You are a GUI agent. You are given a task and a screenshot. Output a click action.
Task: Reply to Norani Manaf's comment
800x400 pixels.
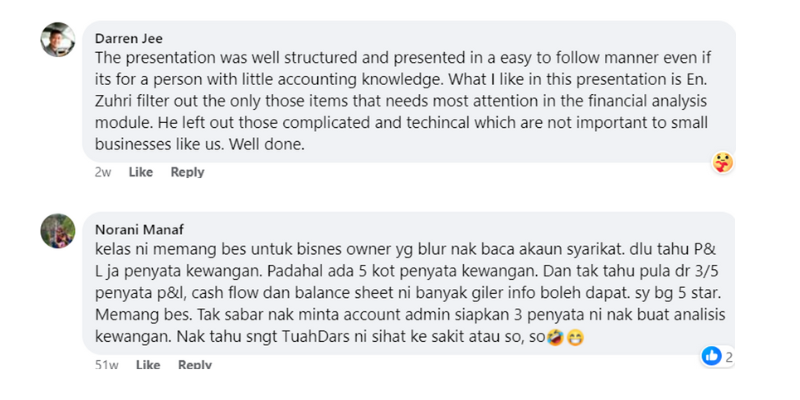click(x=195, y=364)
